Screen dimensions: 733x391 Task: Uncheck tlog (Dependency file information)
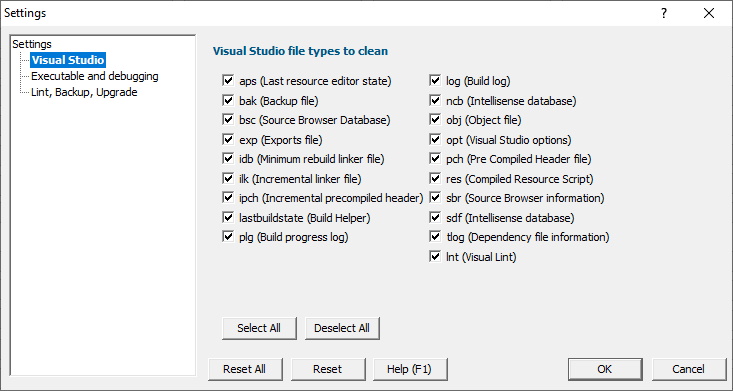point(435,237)
